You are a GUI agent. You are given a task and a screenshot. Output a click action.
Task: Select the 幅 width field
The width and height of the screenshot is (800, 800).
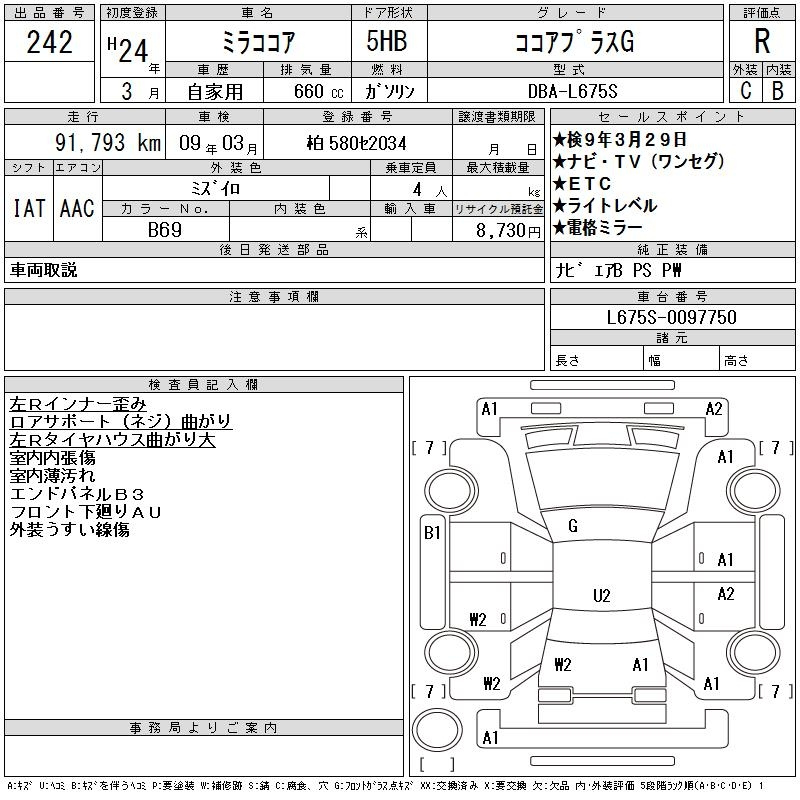click(x=681, y=360)
